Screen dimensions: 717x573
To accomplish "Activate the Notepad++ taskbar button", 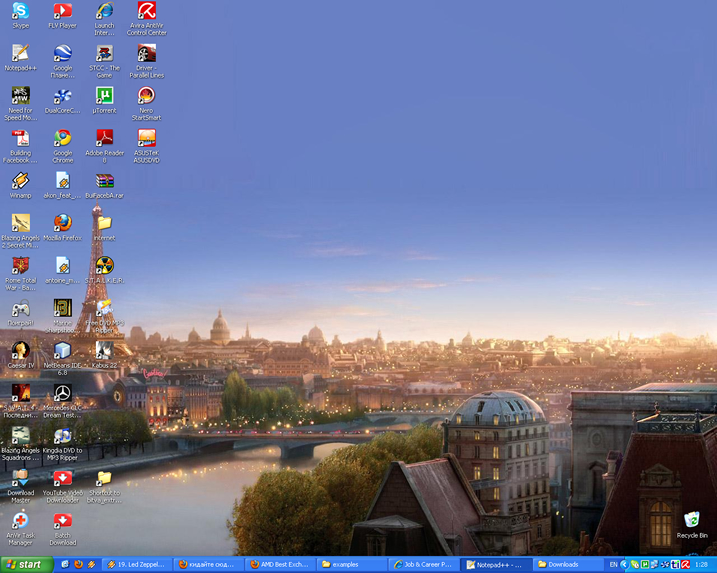I will (x=495, y=564).
